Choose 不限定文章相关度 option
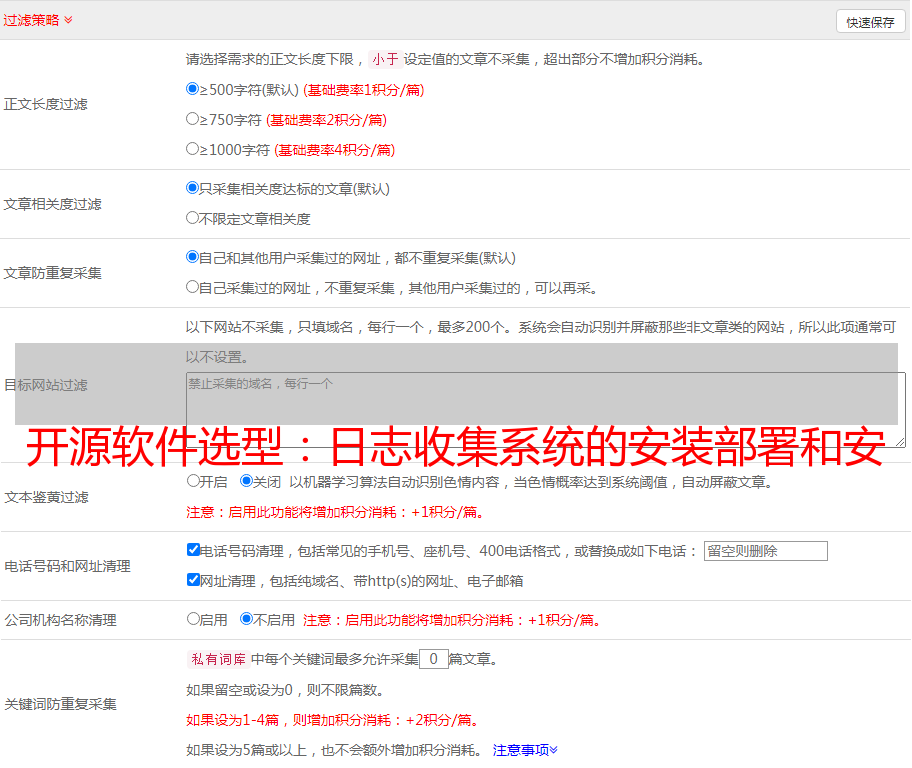The height and width of the screenshot is (768, 912). tap(193, 218)
